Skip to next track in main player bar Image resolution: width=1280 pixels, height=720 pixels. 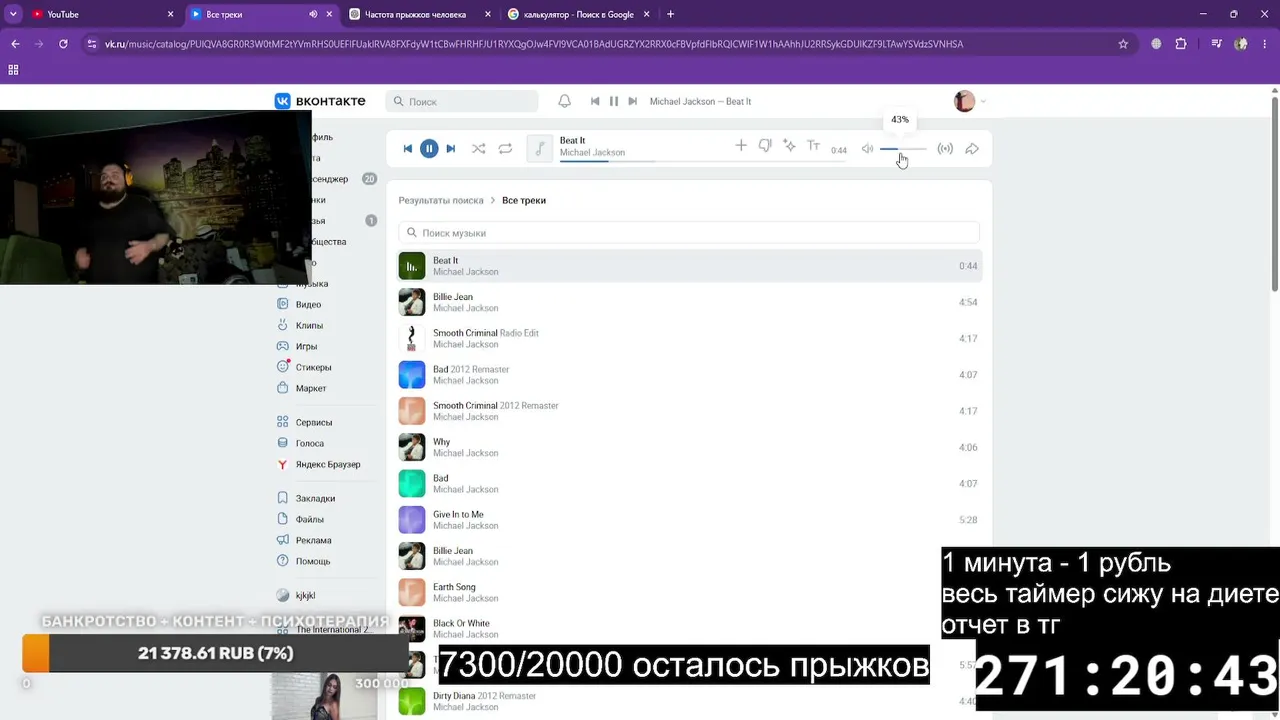coord(450,149)
